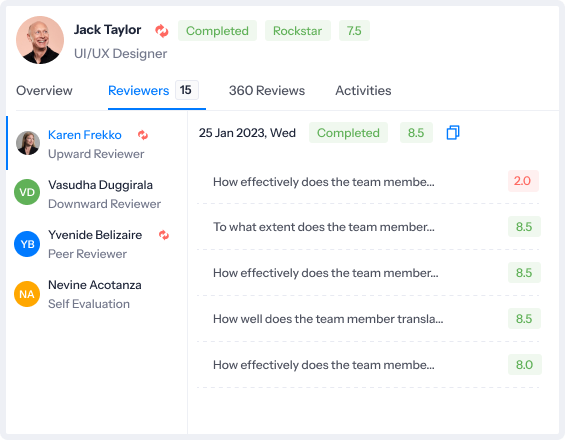Screen dimensions: 565x440
Task: Click Karen Frekko's avatar photo
Action: (x=28, y=143)
